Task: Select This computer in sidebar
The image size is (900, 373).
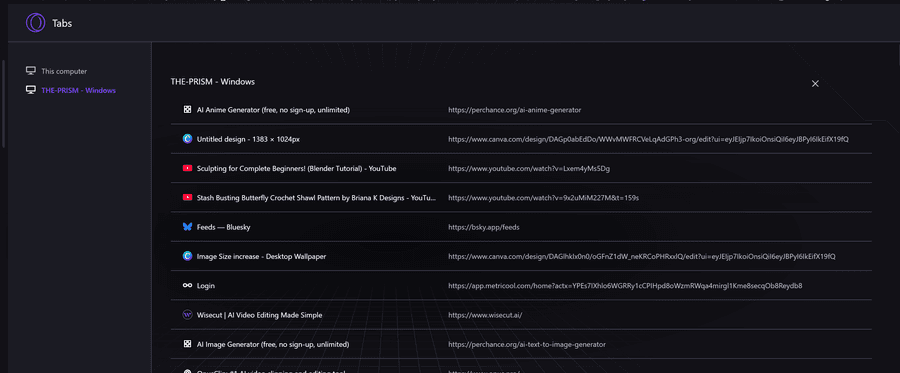Action: (64, 71)
